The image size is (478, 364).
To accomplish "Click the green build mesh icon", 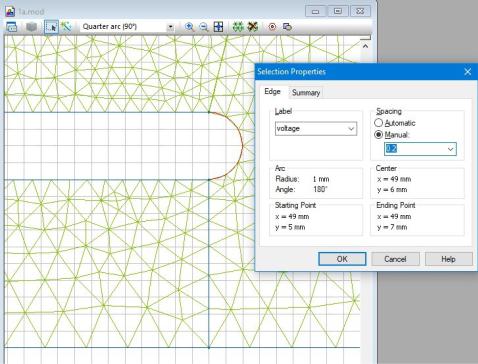I will point(238,27).
